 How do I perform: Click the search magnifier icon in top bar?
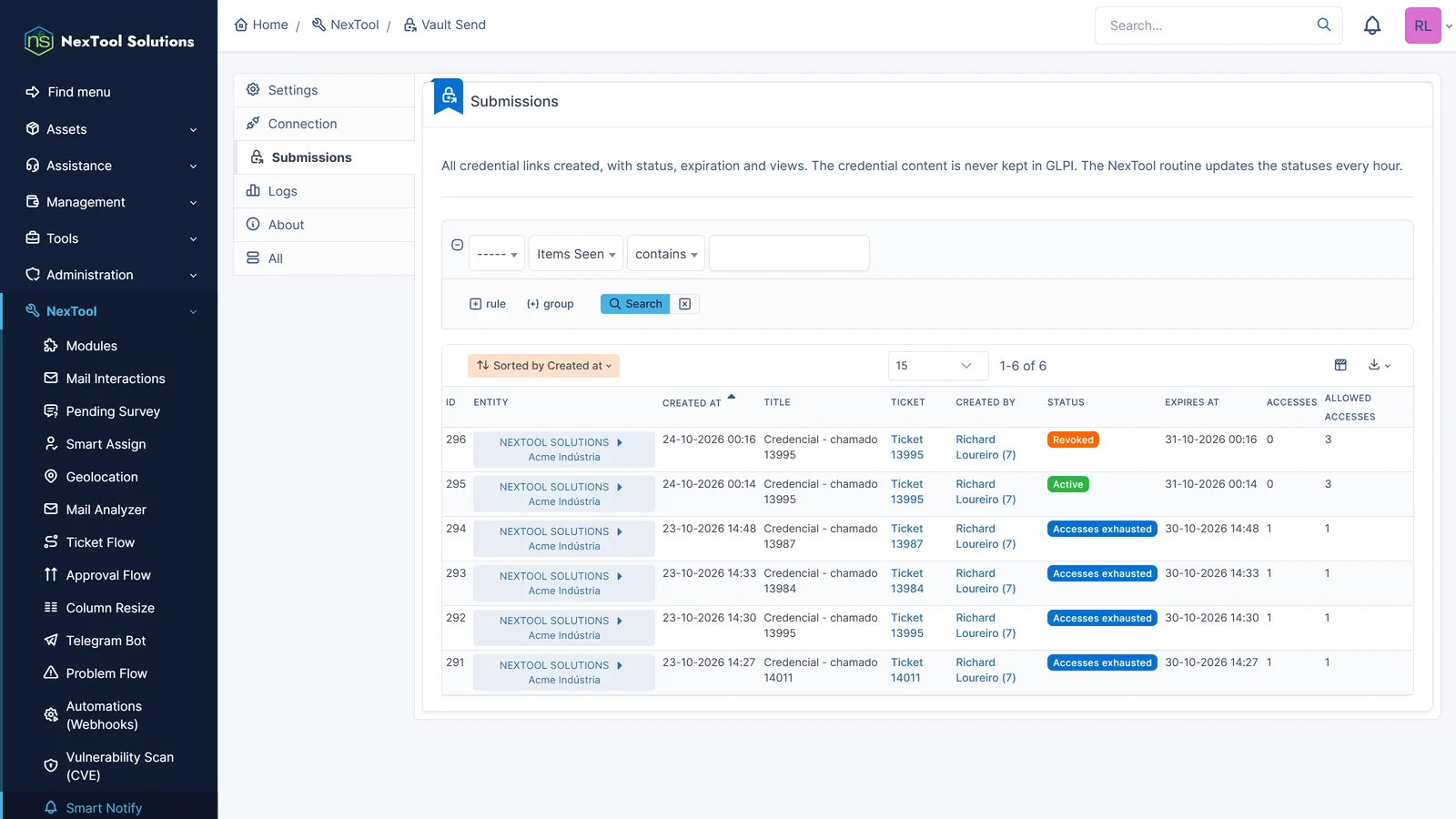coord(1324,25)
